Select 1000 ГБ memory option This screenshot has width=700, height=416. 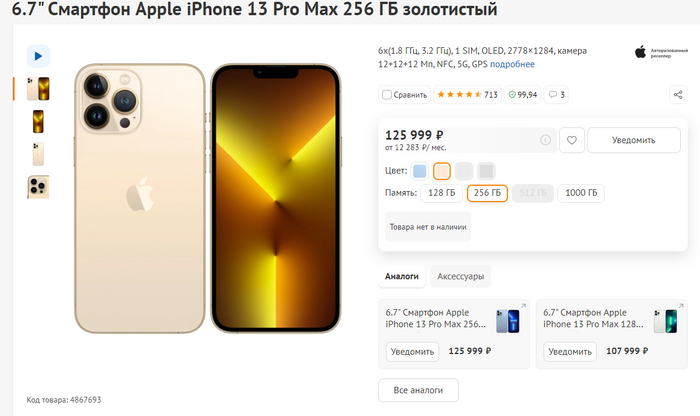581,193
